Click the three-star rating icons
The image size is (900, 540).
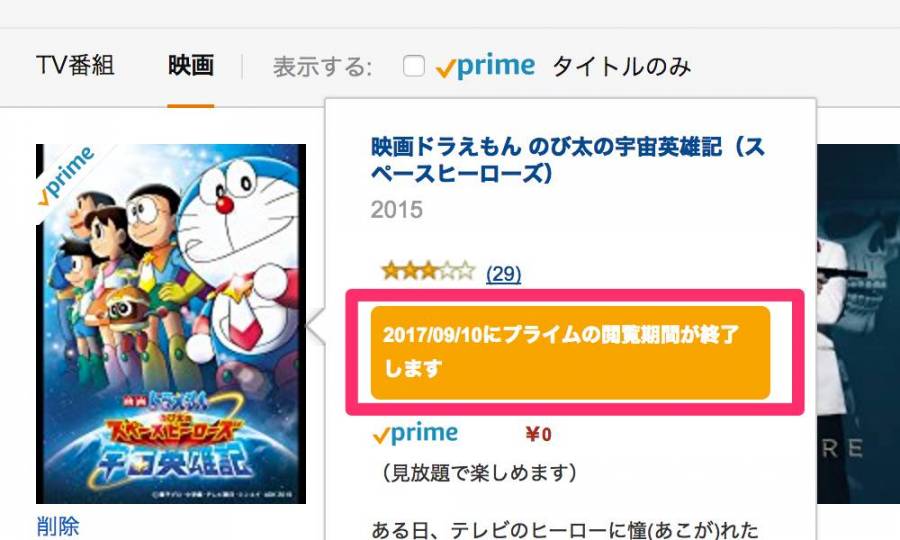coord(429,270)
